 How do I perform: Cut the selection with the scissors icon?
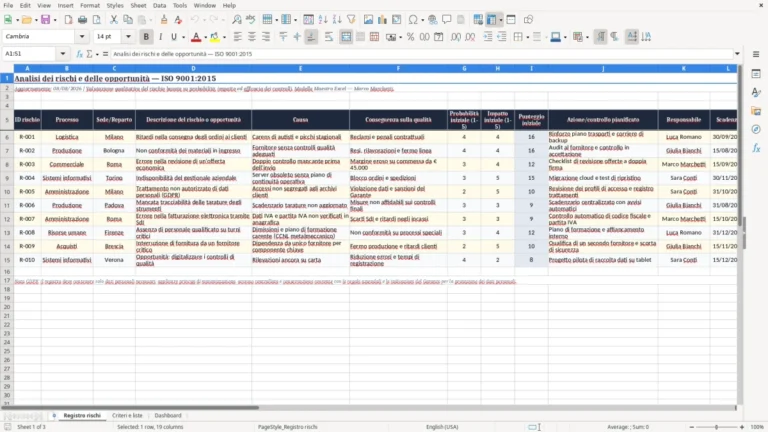click(x=114, y=20)
